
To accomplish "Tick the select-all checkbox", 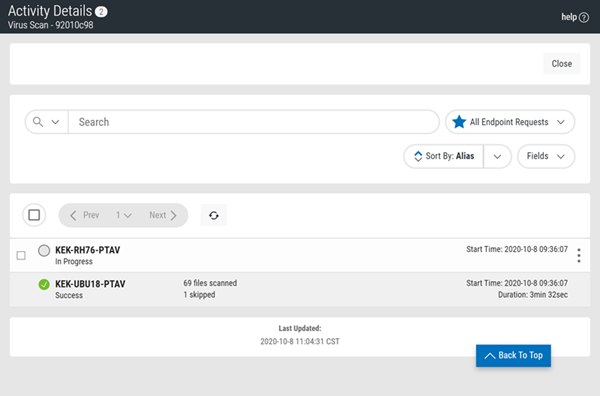I will coord(34,215).
